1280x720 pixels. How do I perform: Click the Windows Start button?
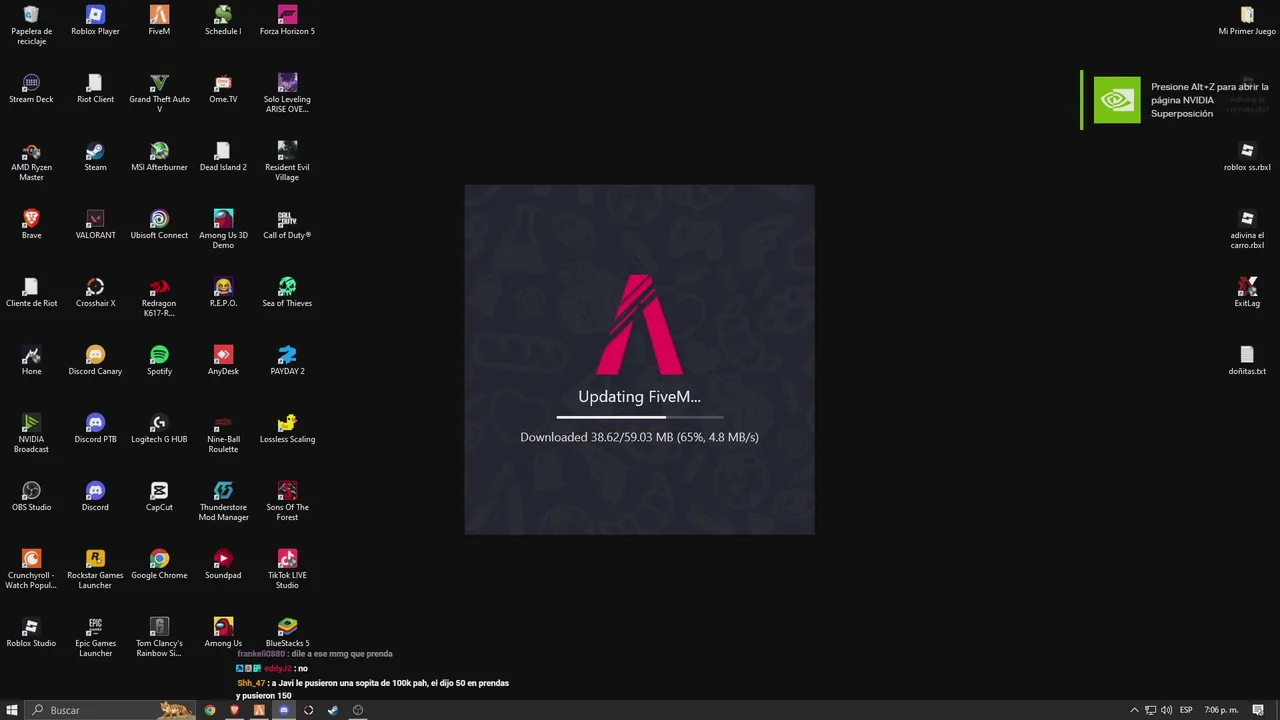(x=12, y=710)
